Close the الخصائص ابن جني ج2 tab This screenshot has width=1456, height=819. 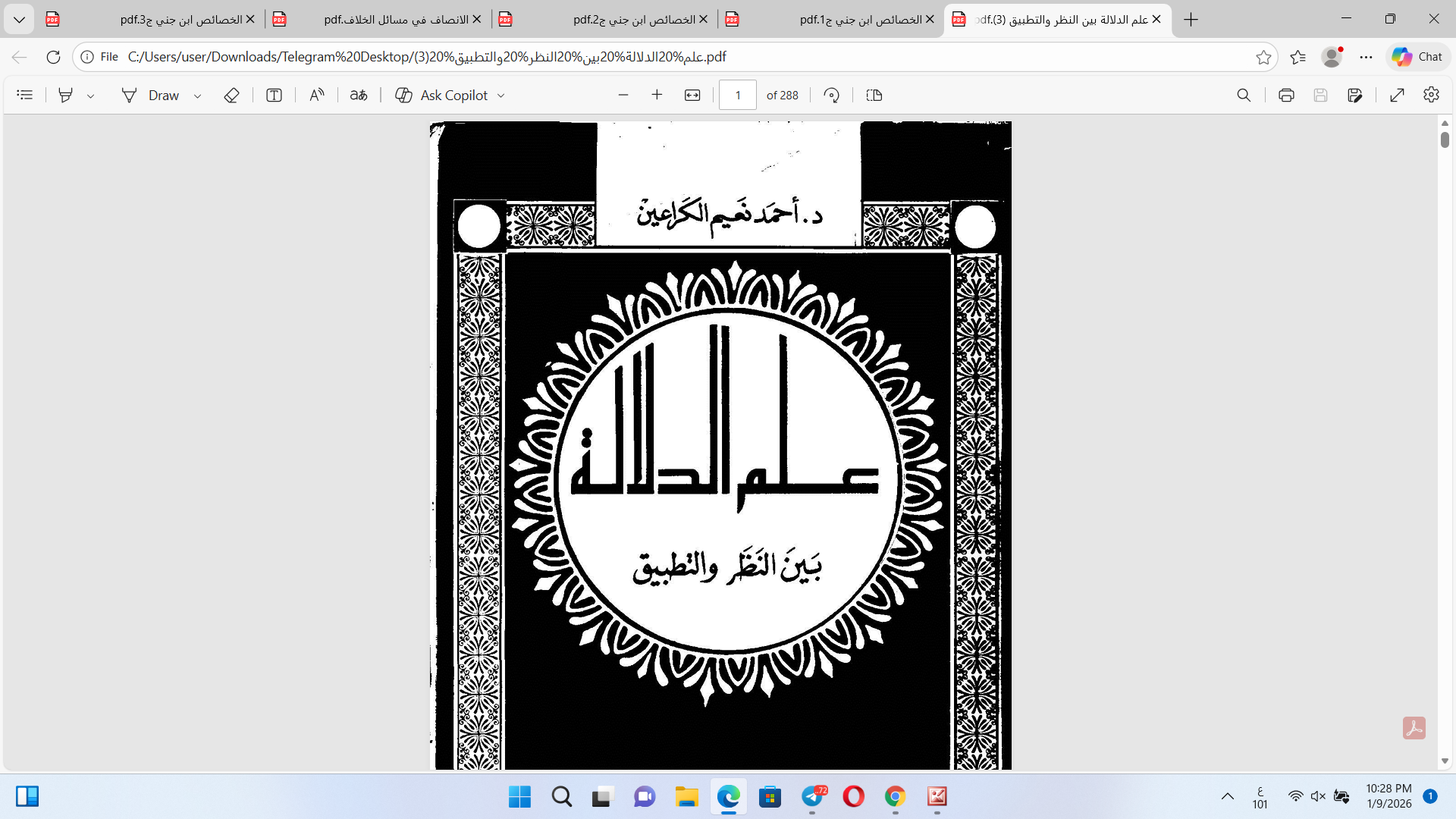(x=704, y=20)
